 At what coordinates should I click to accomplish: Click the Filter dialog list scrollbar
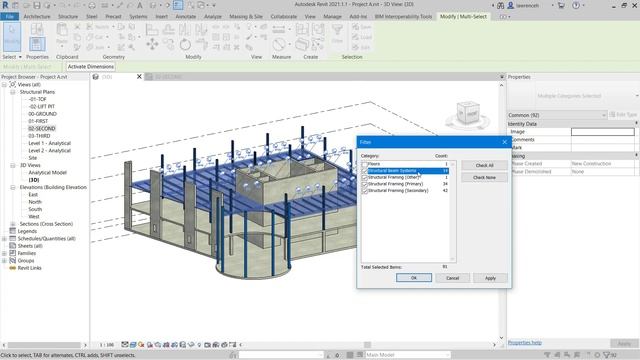click(x=452, y=211)
